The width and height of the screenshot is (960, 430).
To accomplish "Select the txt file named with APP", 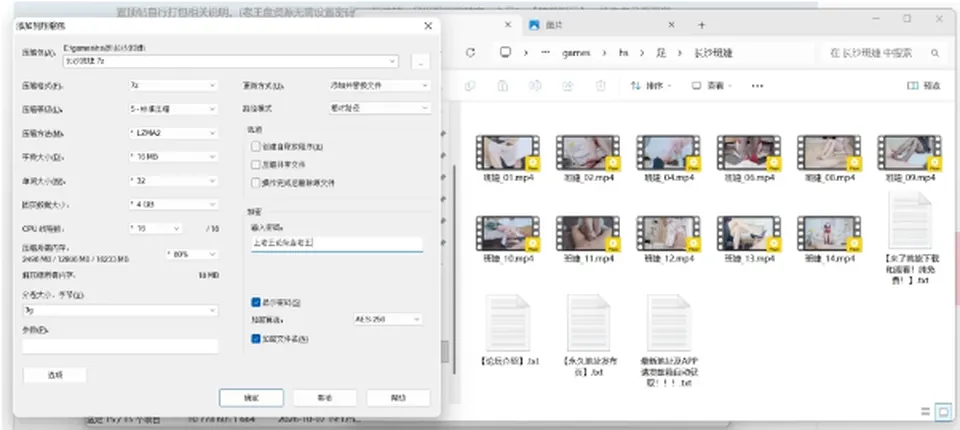I will pos(668,341).
